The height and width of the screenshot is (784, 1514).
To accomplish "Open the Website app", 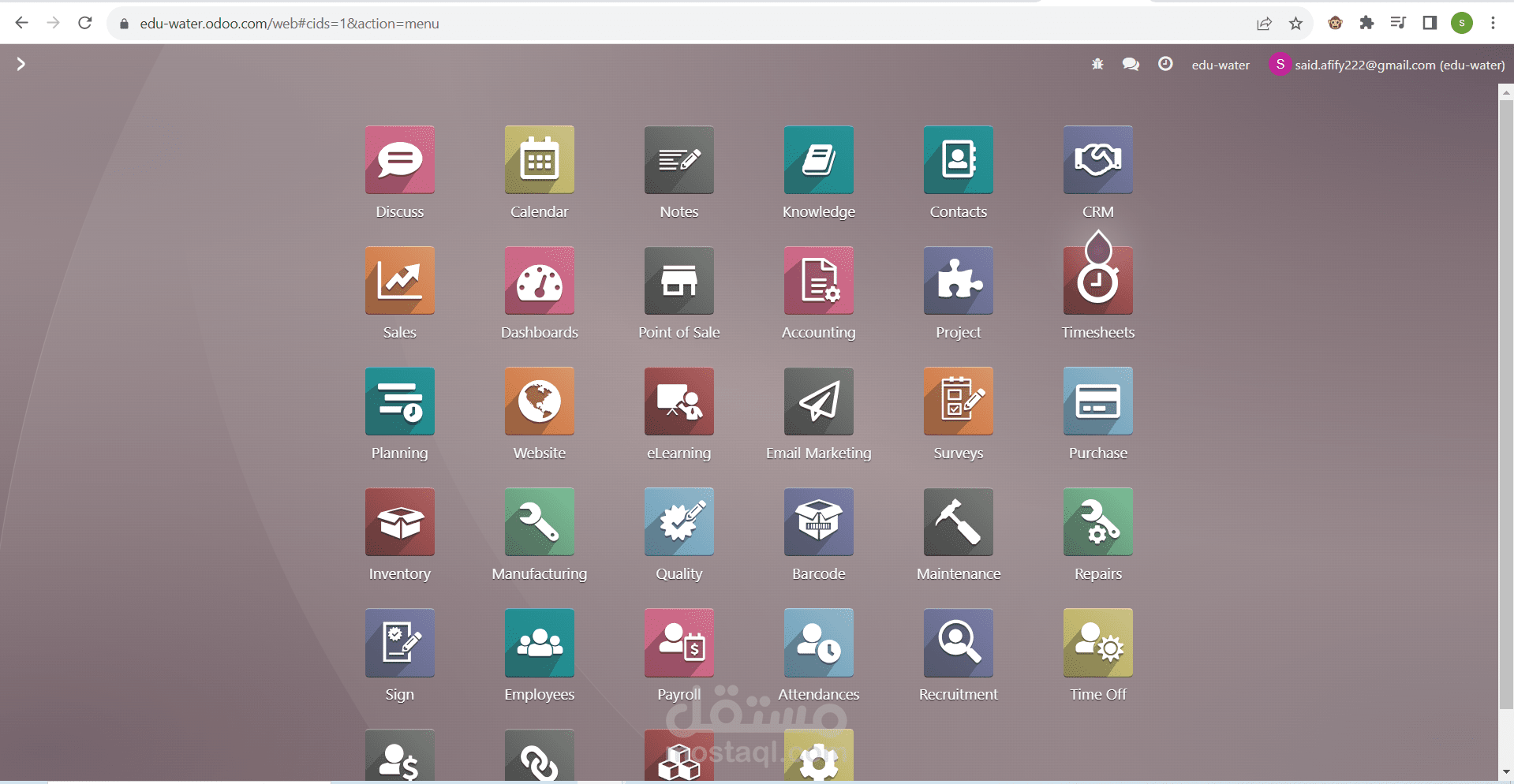I will click(540, 401).
